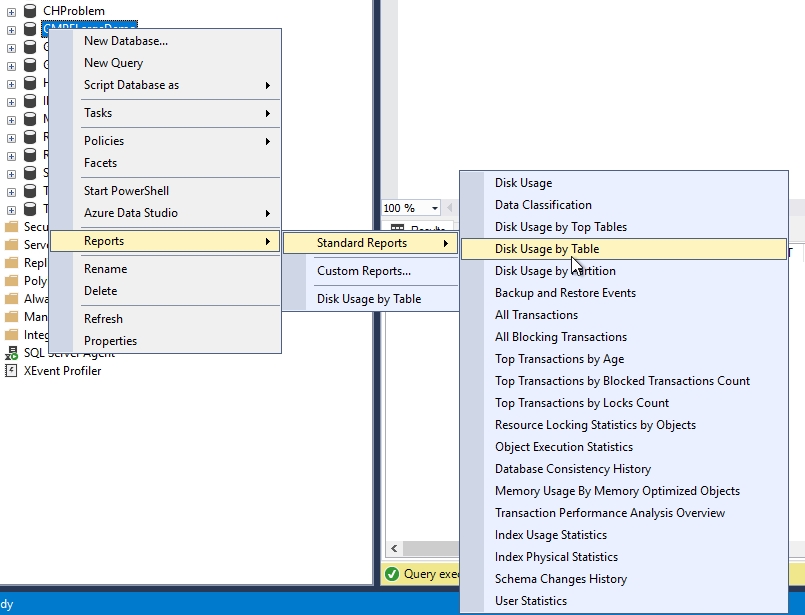Click Refresh to reload the database
This screenshot has height=615, width=805.
click(x=105, y=318)
